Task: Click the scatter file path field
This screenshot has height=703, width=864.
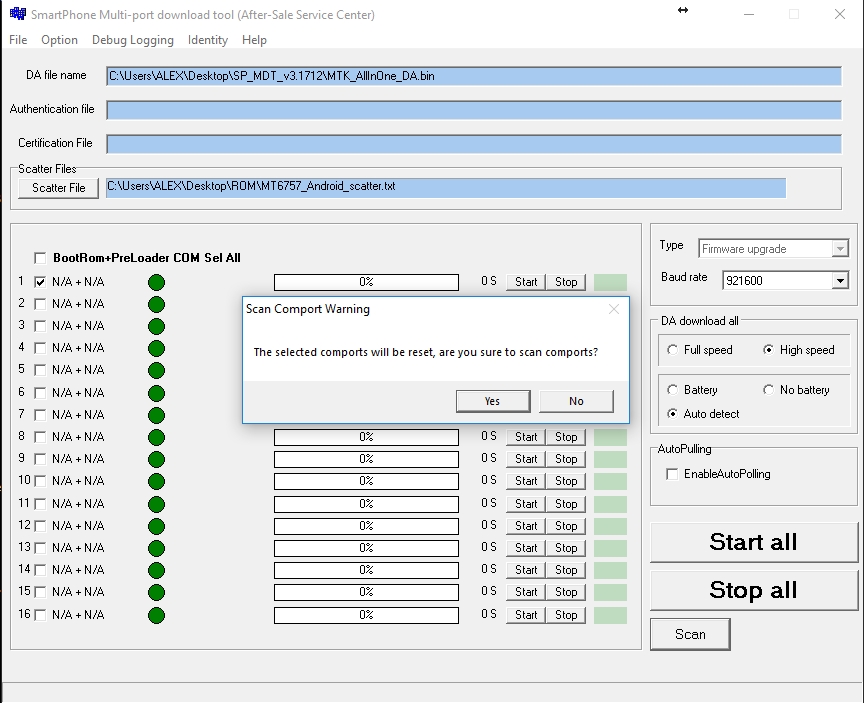Action: click(446, 187)
